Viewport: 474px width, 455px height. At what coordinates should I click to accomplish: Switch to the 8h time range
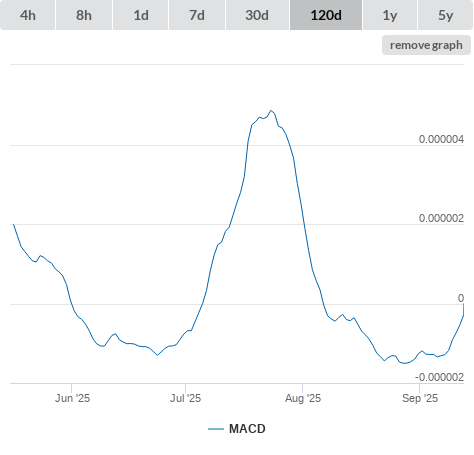pos(84,15)
